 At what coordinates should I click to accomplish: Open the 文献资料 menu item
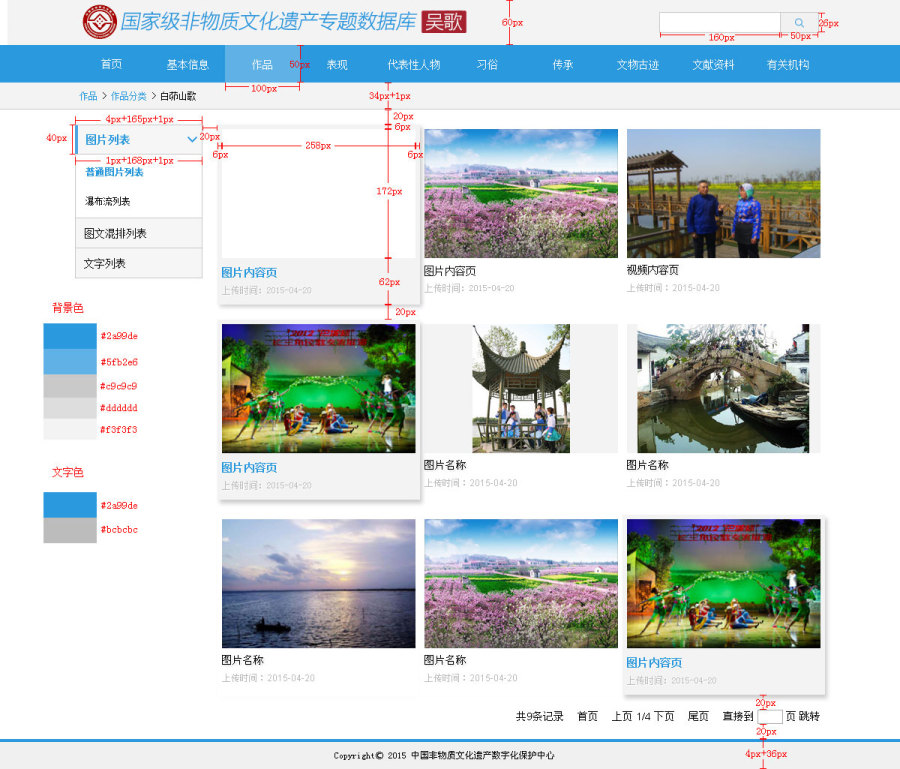point(713,63)
